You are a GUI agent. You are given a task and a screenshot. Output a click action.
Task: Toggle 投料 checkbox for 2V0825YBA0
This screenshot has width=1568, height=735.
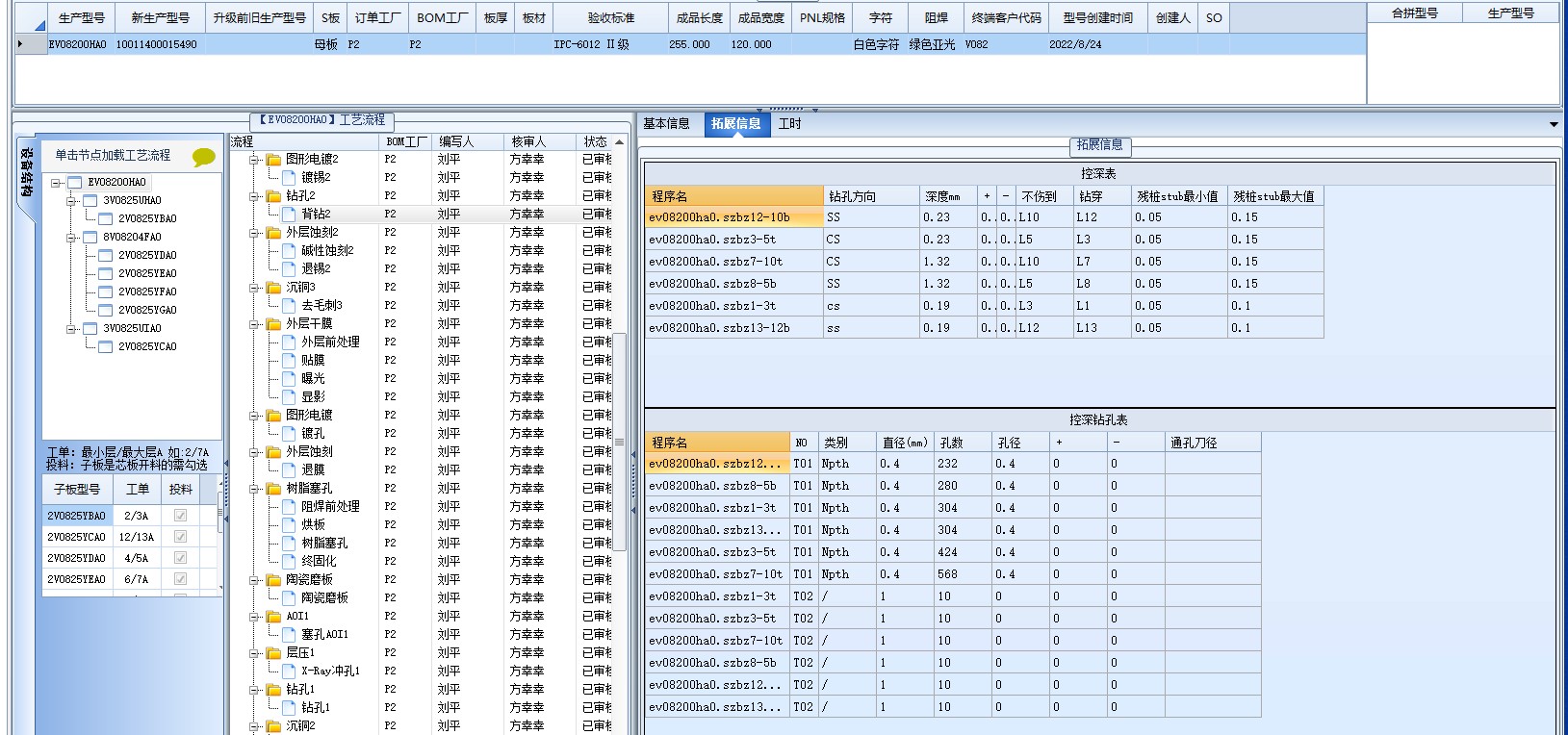[x=180, y=516]
